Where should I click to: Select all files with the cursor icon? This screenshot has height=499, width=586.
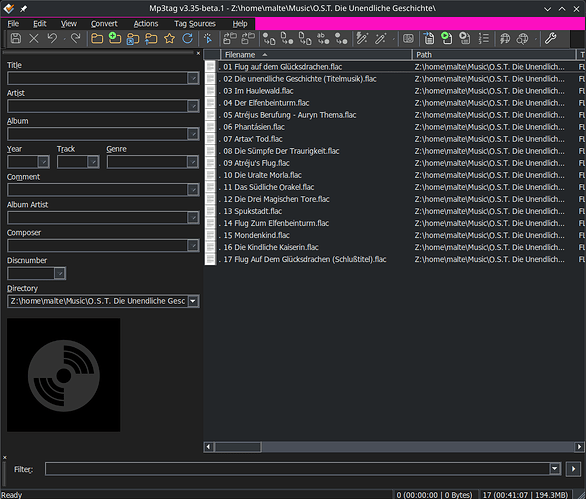click(x=208, y=38)
